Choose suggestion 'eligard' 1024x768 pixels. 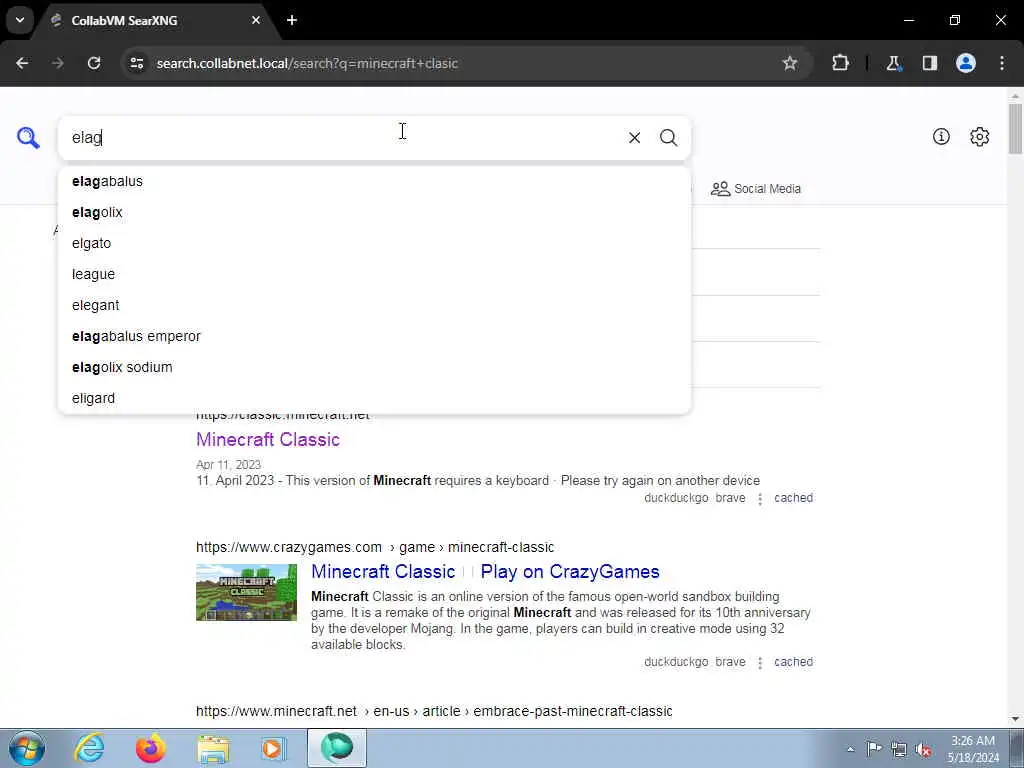374,398
